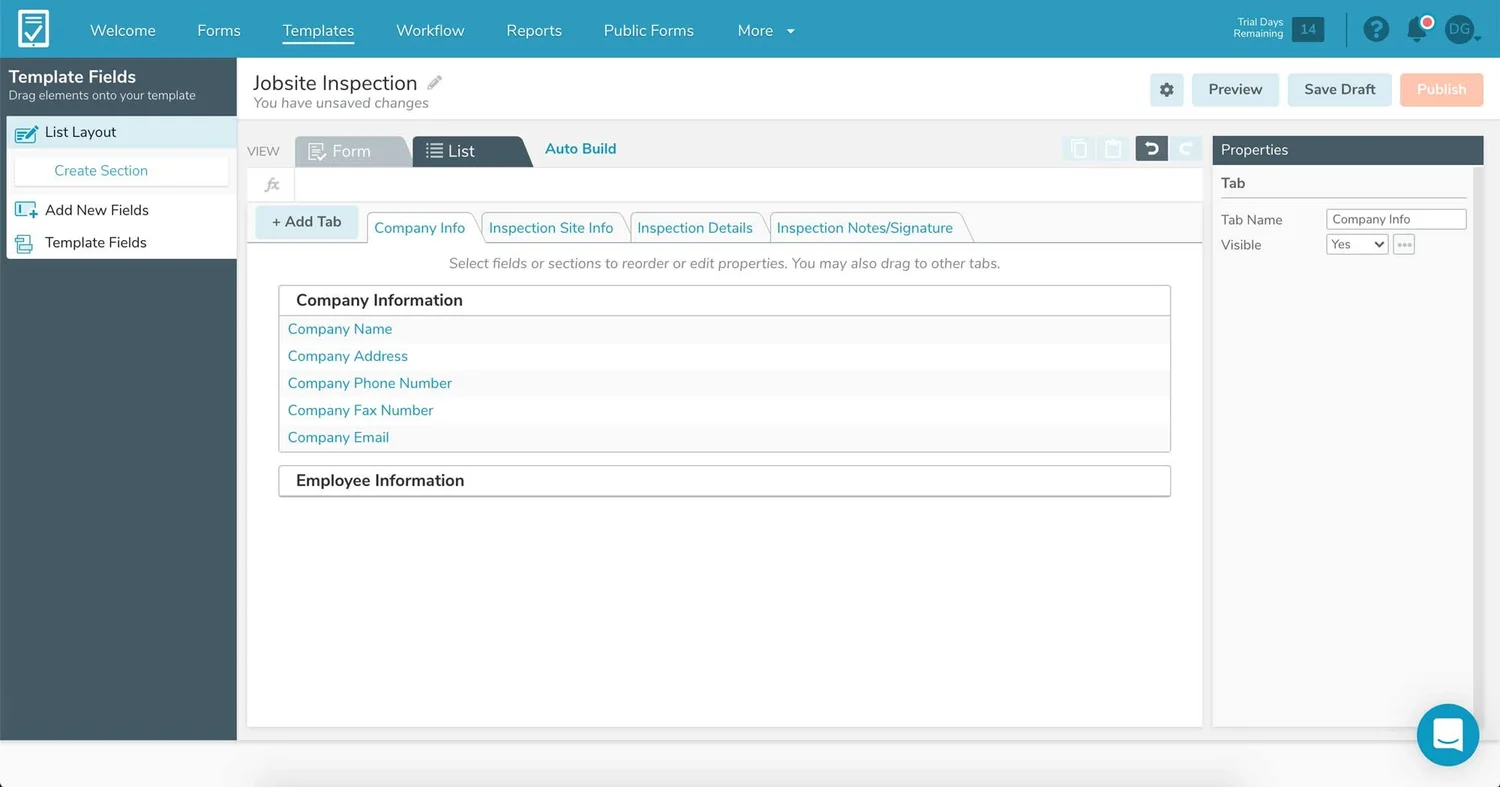This screenshot has width=1500, height=787.
Task: Open the help question mark icon
Action: pos(1376,29)
